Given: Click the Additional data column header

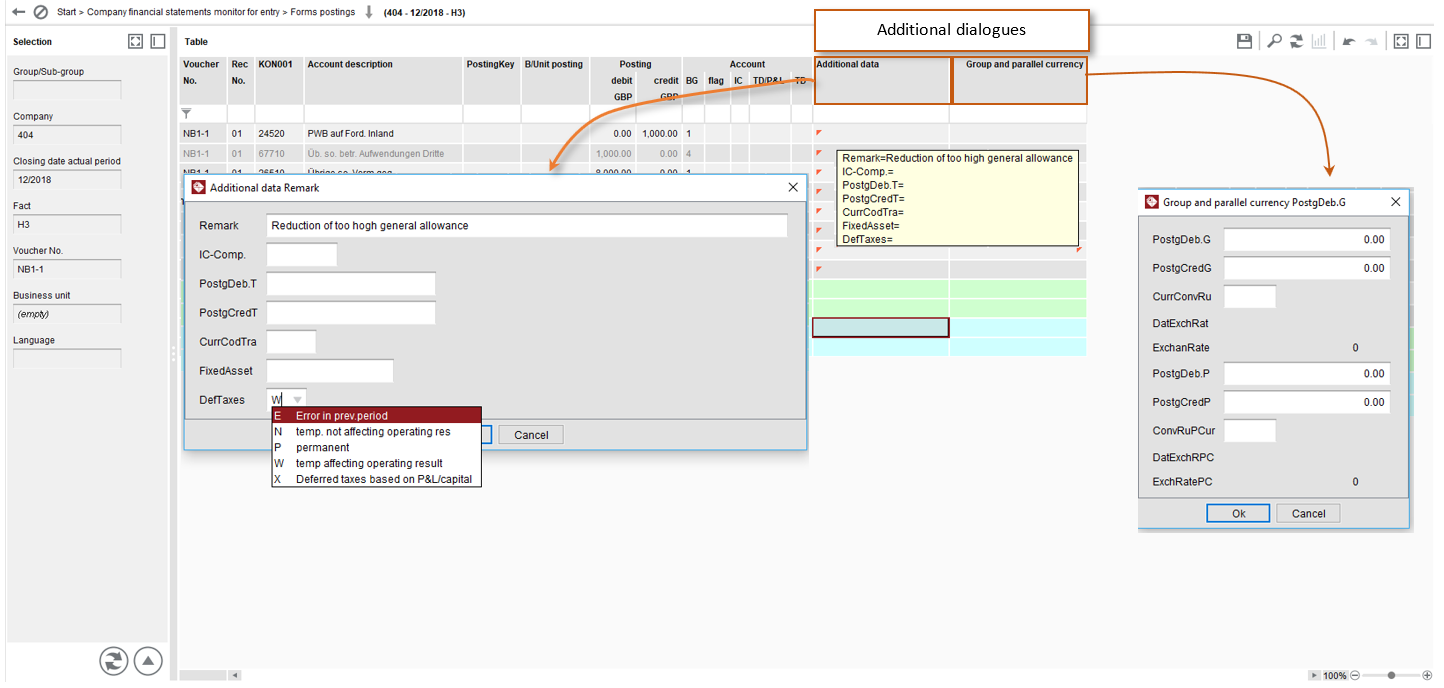Looking at the screenshot, I should [x=882, y=80].
